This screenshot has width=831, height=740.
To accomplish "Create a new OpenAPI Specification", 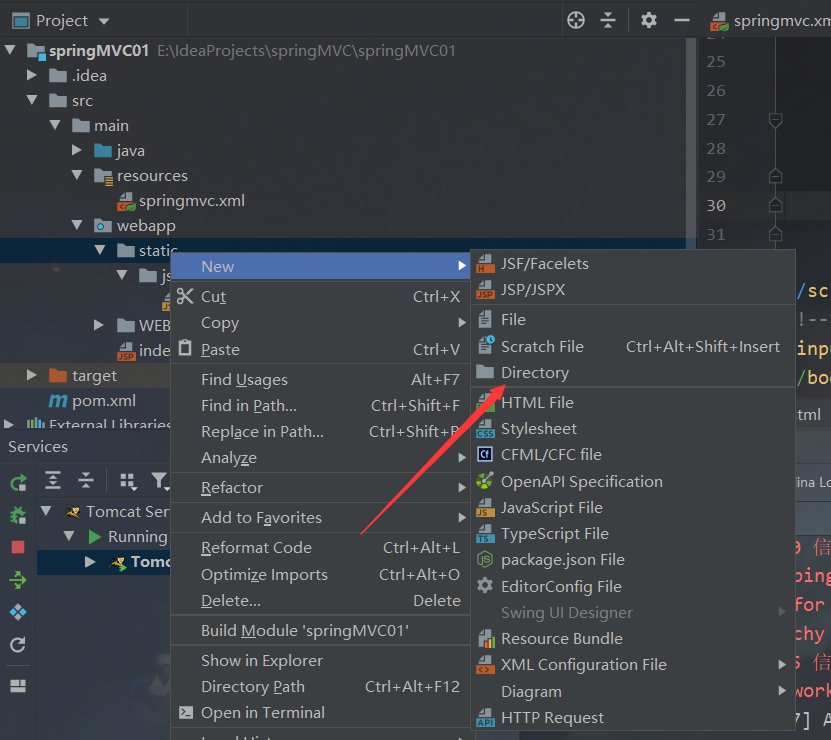I will (633, 481).
